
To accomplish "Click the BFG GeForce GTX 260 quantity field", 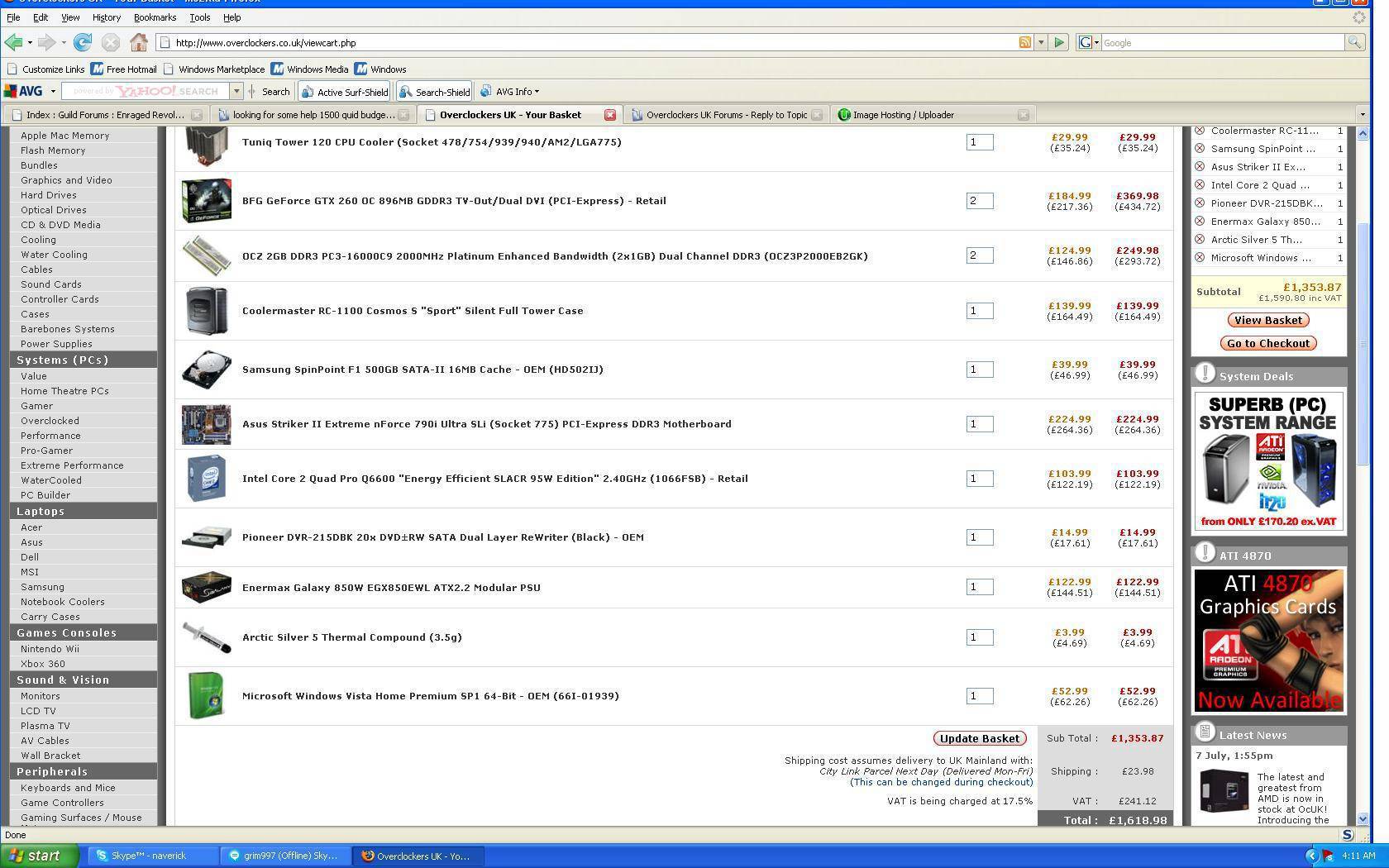I will tap(979, 201).
